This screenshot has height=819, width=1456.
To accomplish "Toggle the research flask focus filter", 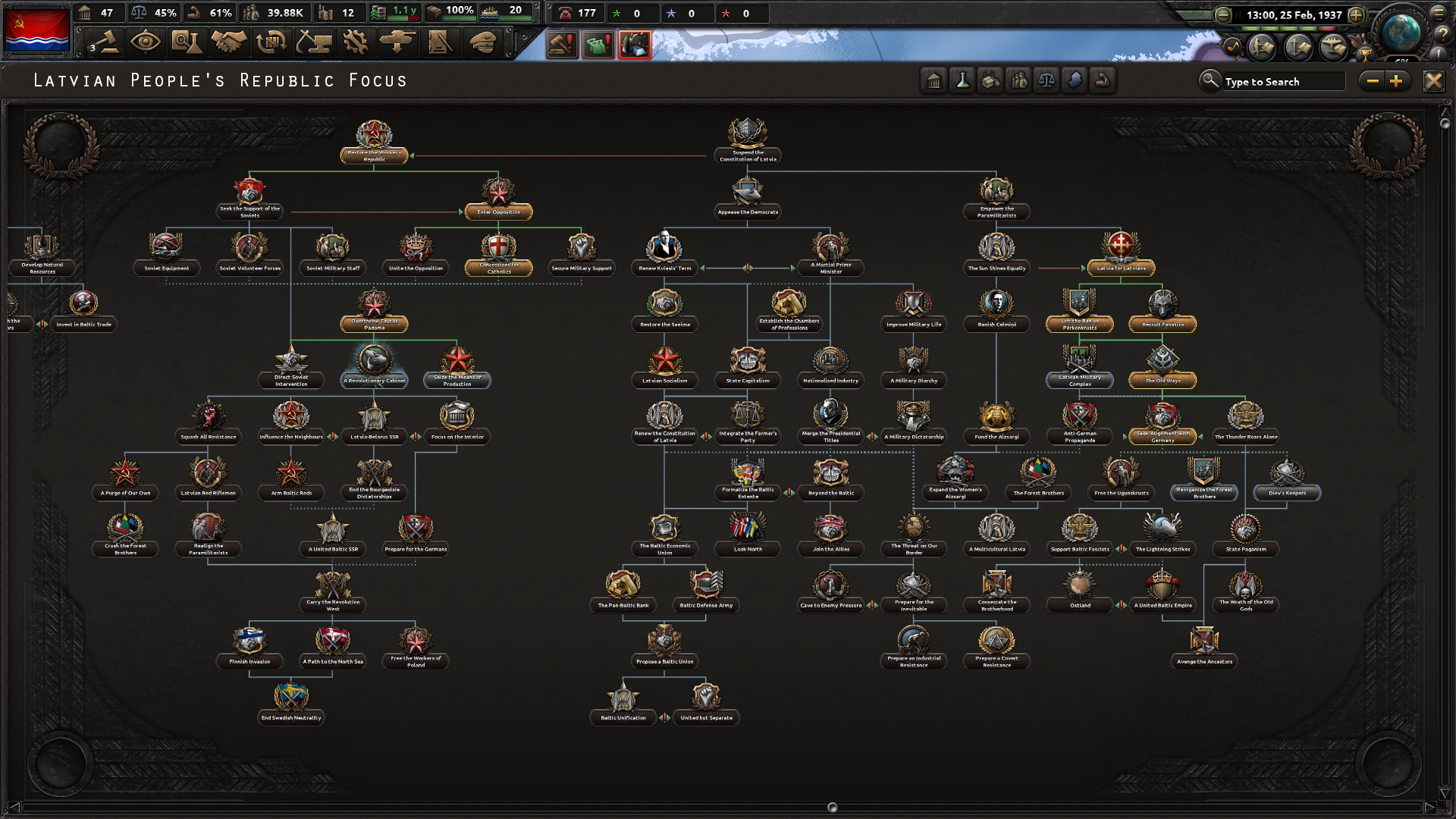I will point(962,80).
